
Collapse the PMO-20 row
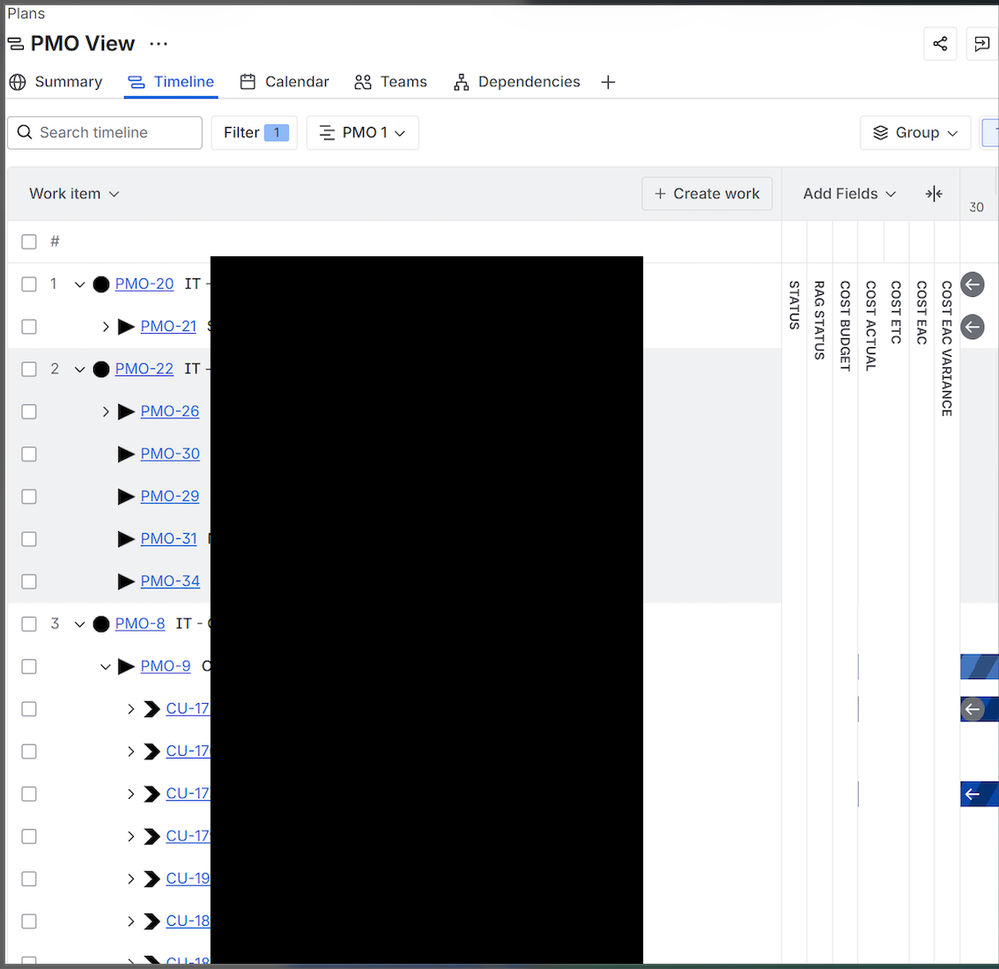pos(80,284)
